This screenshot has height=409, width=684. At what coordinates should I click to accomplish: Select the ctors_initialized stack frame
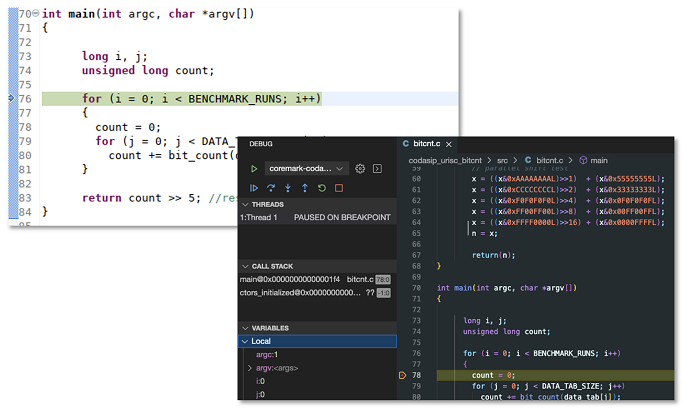[x=317, y=293]
